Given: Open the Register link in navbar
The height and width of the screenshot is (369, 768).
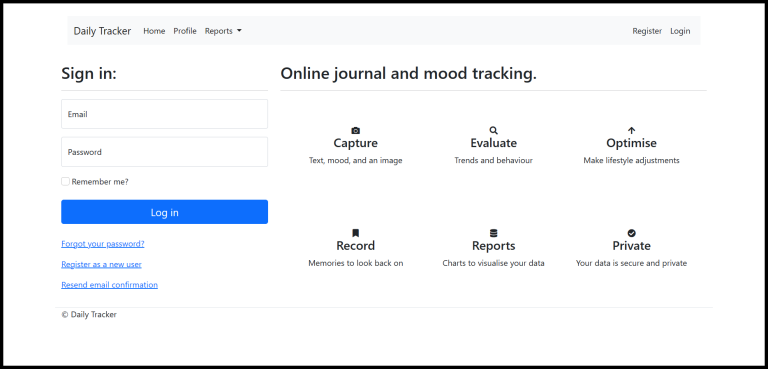Looking at the screenshot, I should click(647, 31).
